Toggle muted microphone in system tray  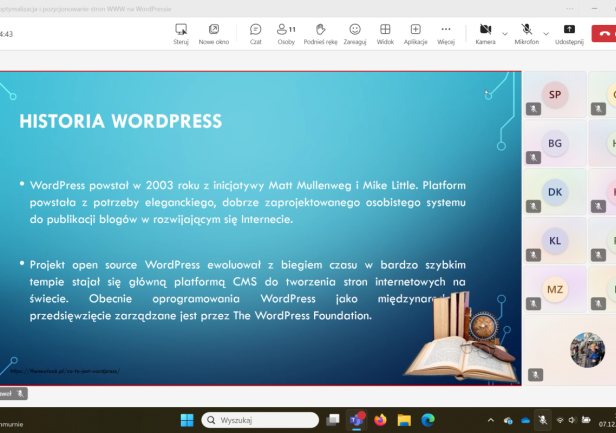pos(542,420)
